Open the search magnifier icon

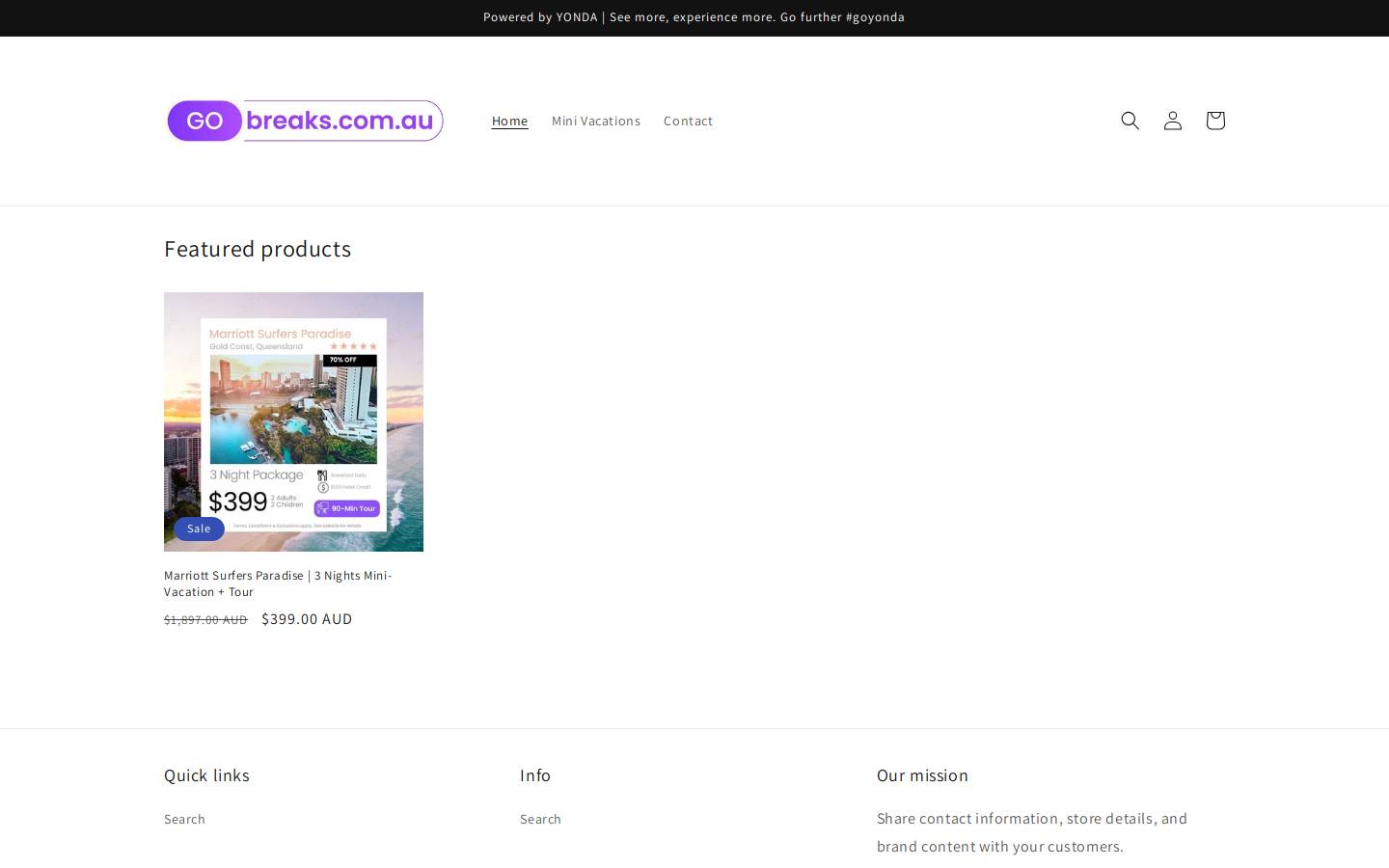pyautogui.click(x=1130, y=121)
